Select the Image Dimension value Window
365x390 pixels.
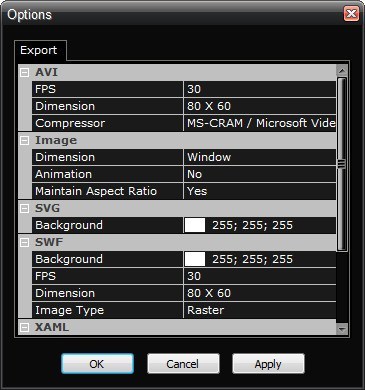pos(260,157)
